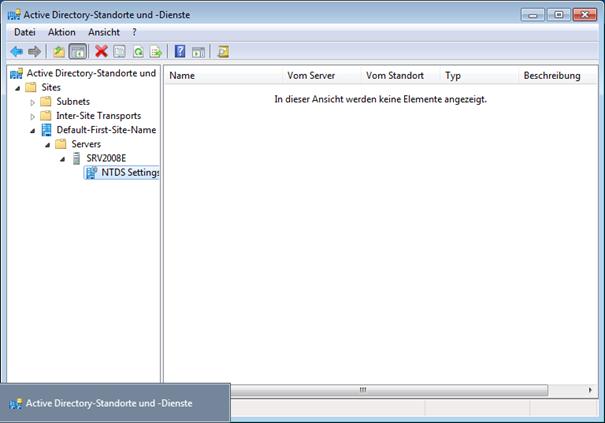Open the Datei menu

(24, 32)
